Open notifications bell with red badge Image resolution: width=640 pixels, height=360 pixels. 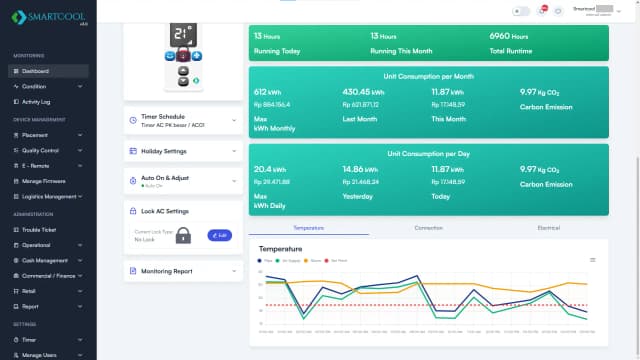[542, 11]
